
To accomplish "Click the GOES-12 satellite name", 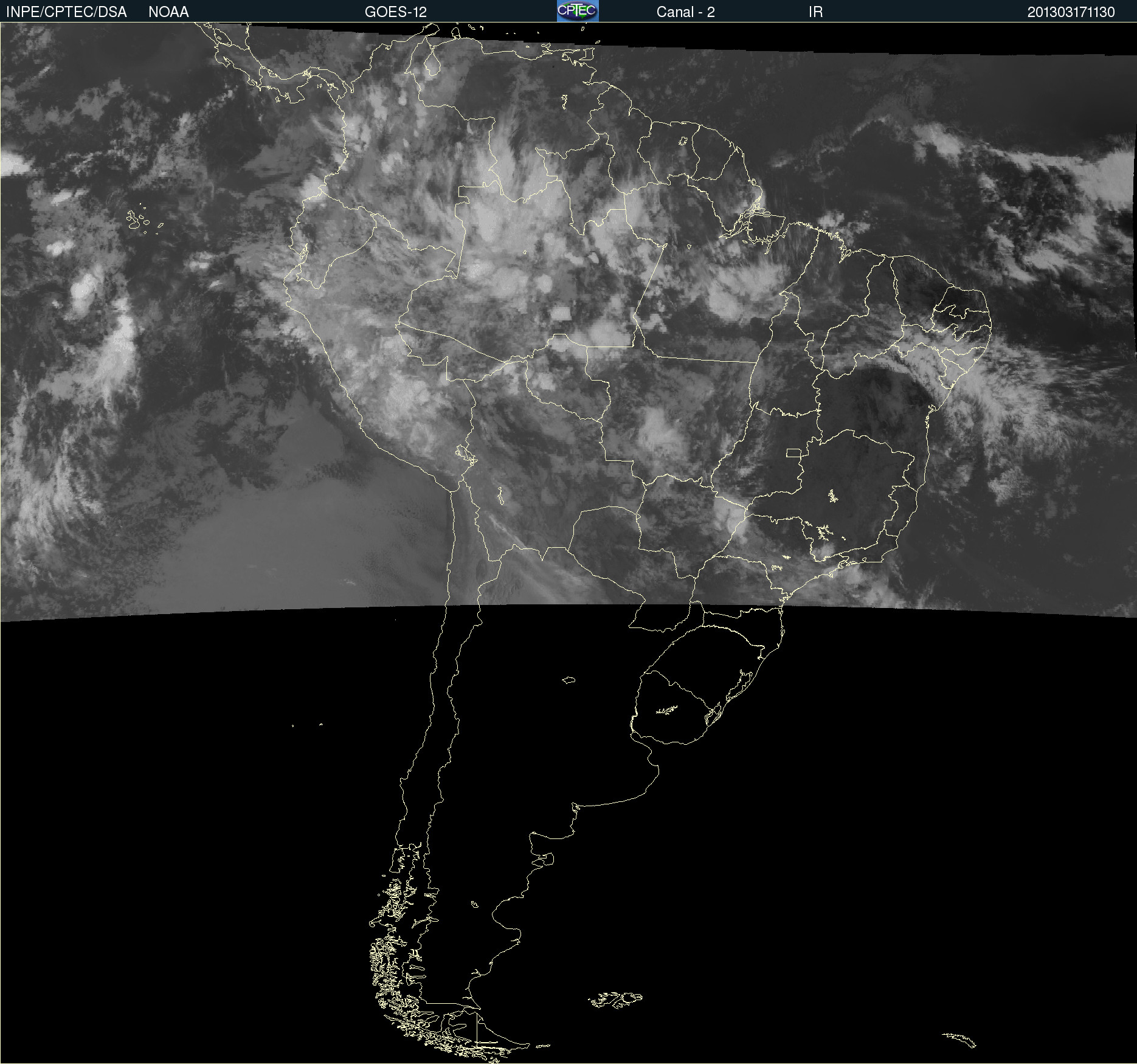I will [396, 12].
